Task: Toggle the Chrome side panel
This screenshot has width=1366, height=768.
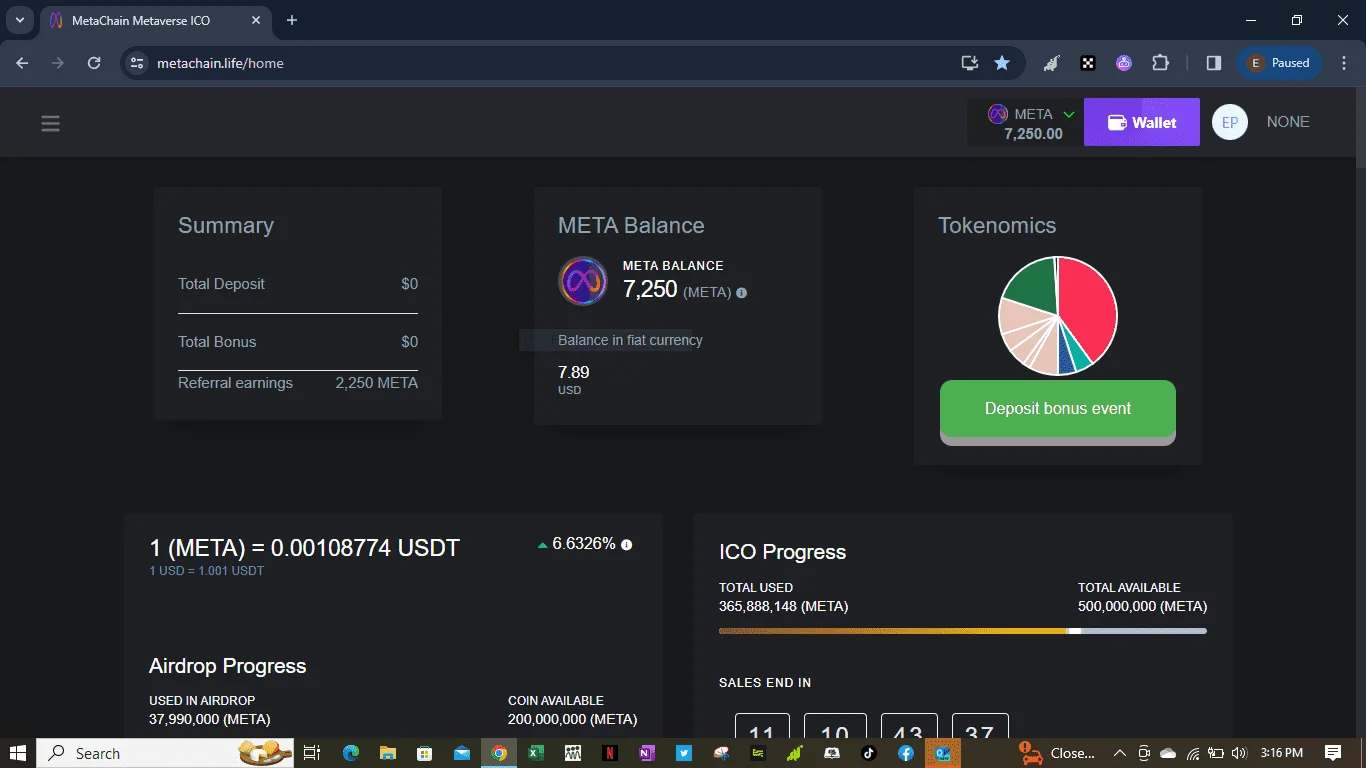Action: pos(1214,63)
